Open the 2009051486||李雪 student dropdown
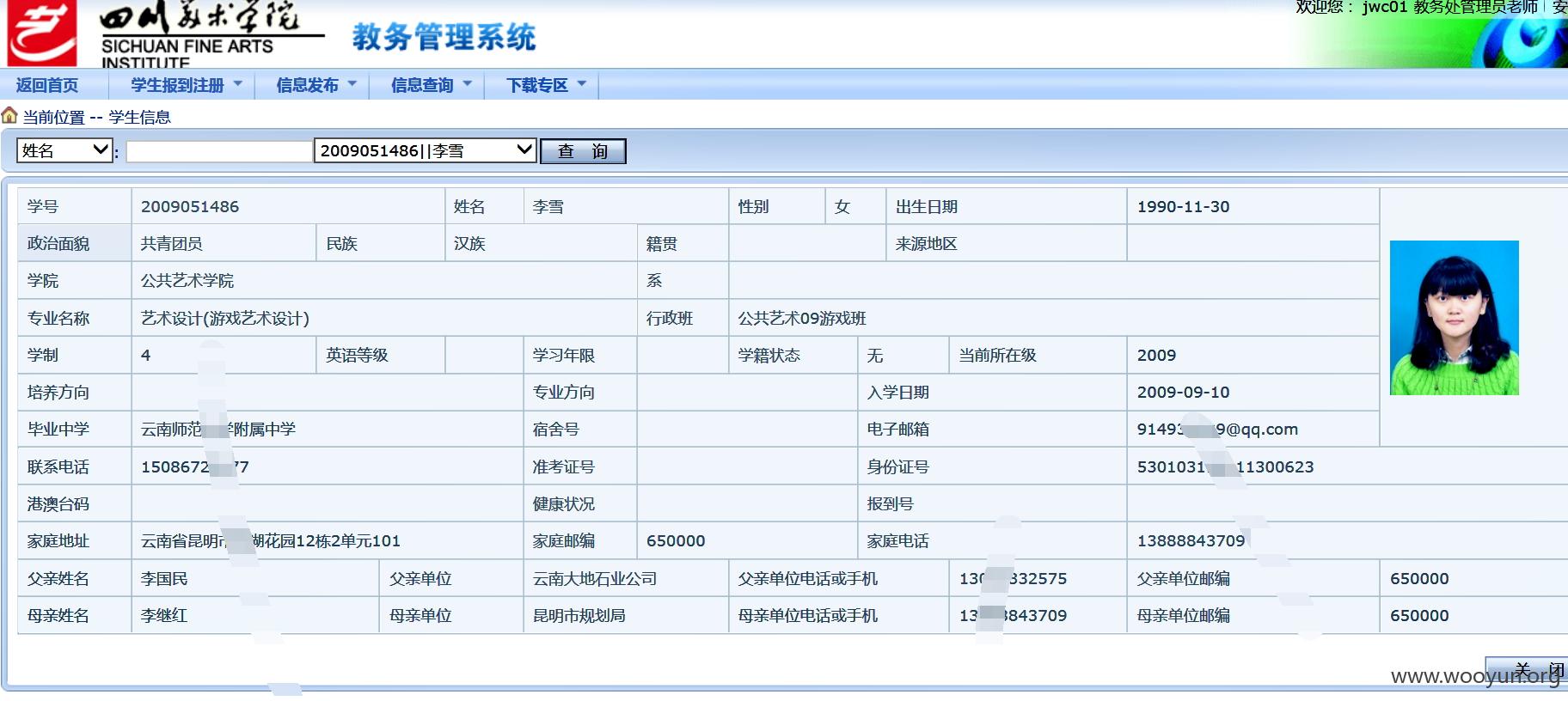The height and width of the screenshot is (701, 1568). (426, 150)
